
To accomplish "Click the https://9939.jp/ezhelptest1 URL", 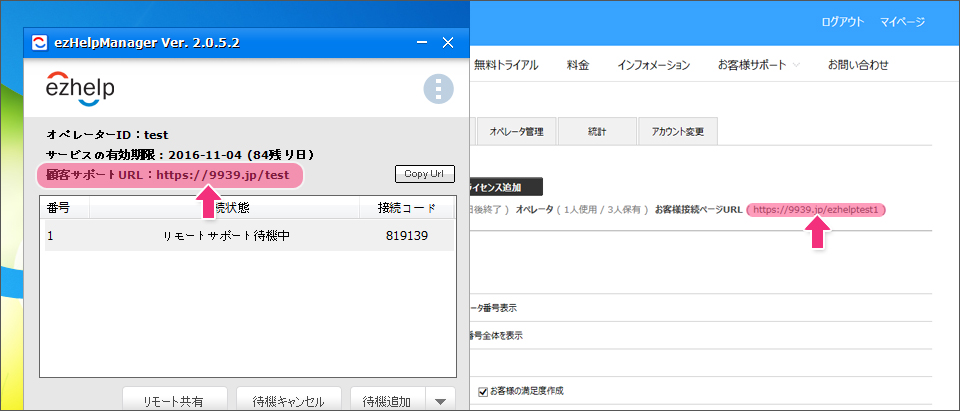I will [x=816, y=210].
